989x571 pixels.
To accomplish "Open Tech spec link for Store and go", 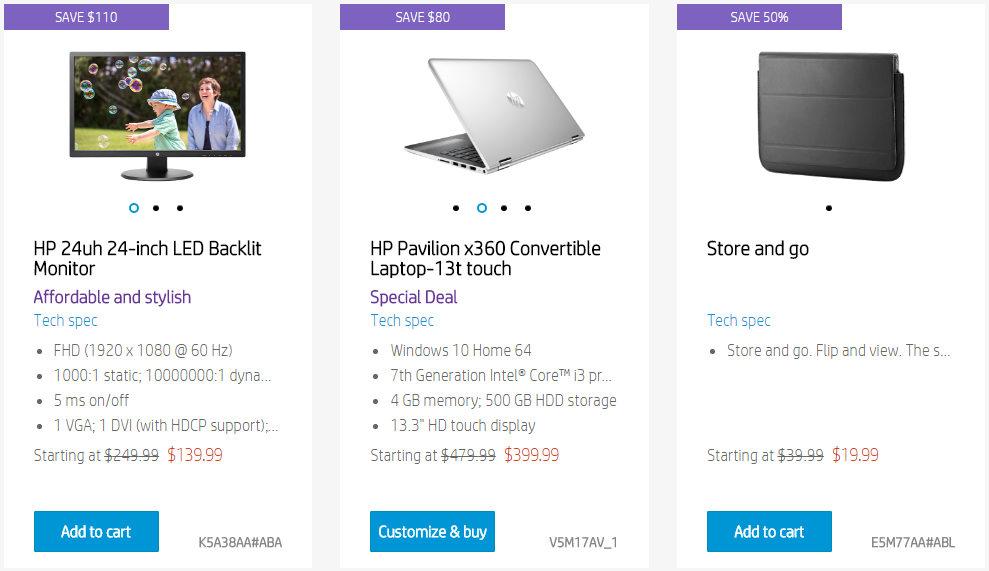I will (739, 321).
